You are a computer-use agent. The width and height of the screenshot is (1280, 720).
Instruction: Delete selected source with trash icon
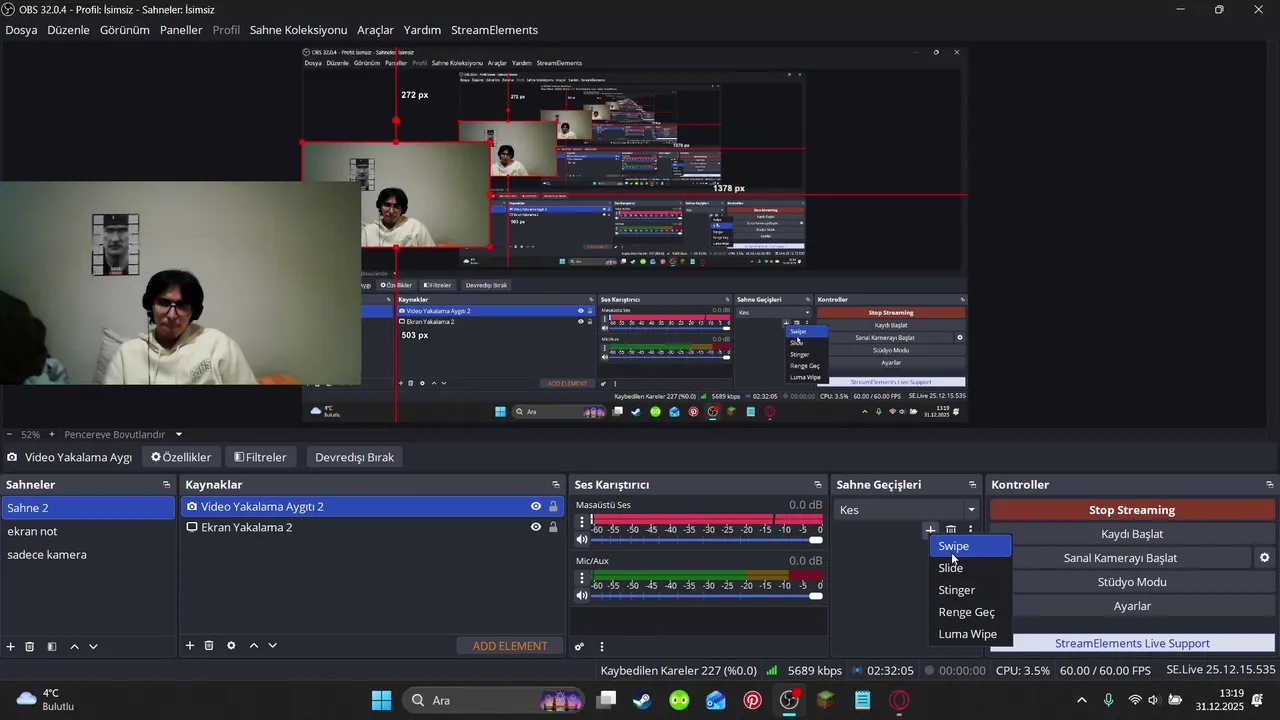click(209, 646)
